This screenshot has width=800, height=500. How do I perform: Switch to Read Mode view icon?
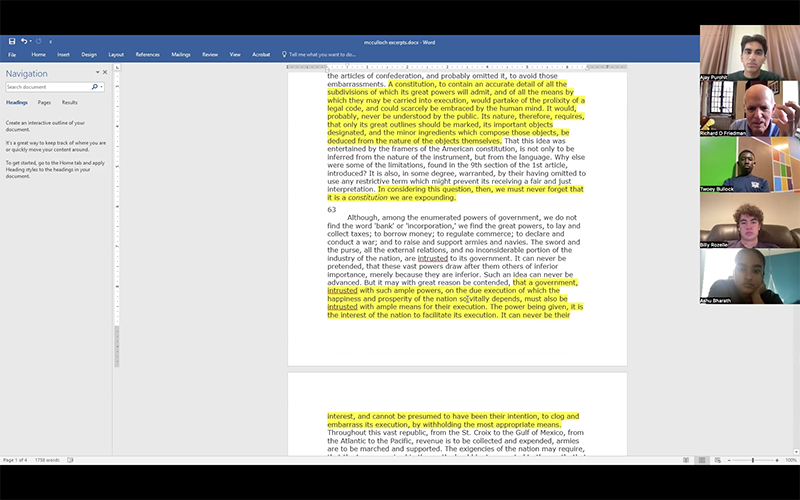[x=685, y=460]
